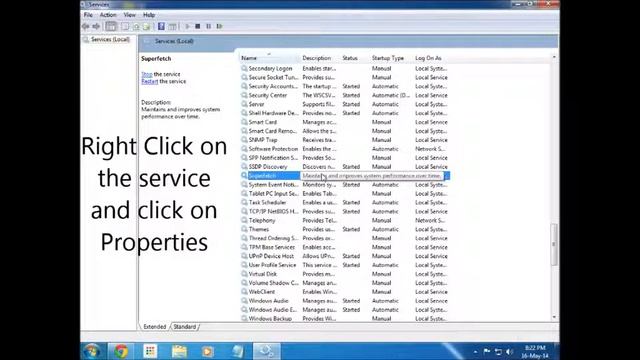Screen dimensions: 640x360
Task: Open the File menu
Action: pyautogui.click(x=88, y=15)
